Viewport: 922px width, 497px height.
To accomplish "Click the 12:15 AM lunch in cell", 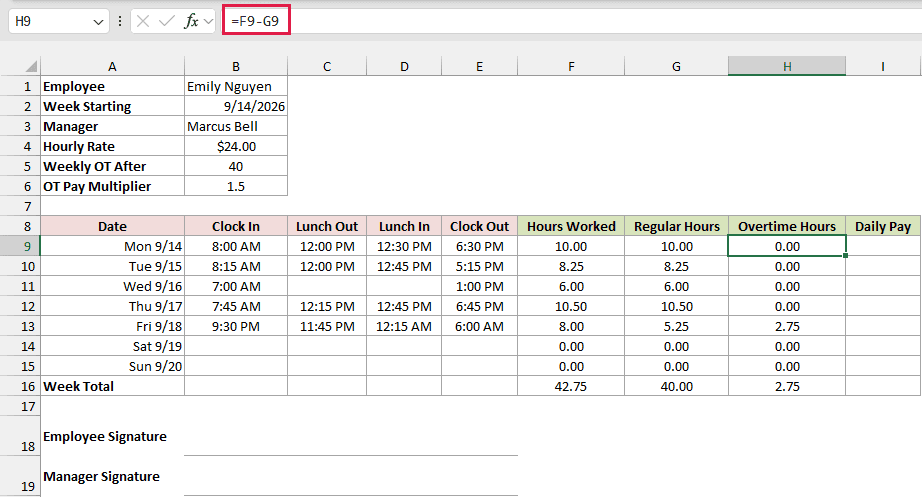I will pos(404,326).
